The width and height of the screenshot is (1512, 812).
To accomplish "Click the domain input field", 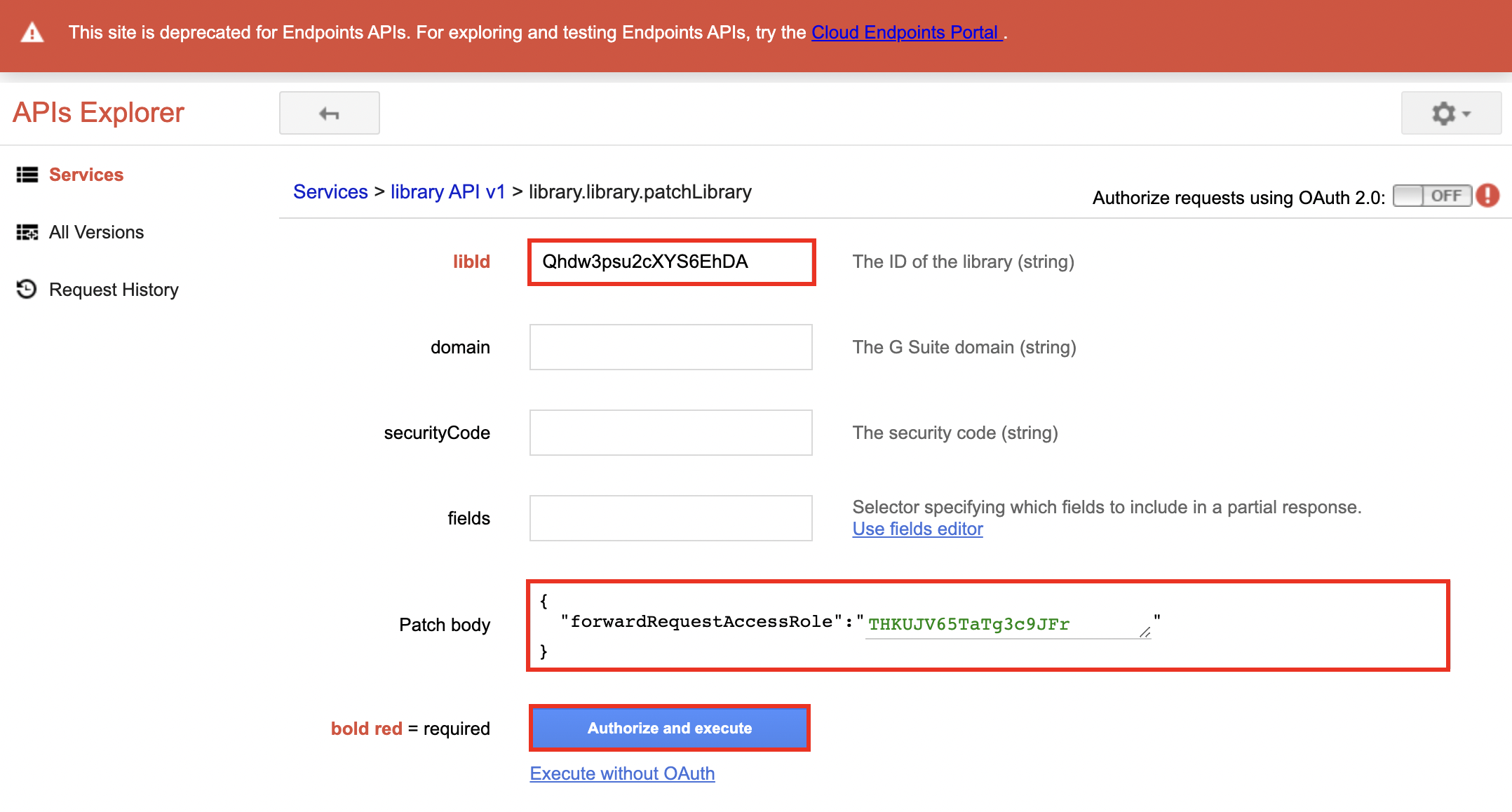I will 670,346.
